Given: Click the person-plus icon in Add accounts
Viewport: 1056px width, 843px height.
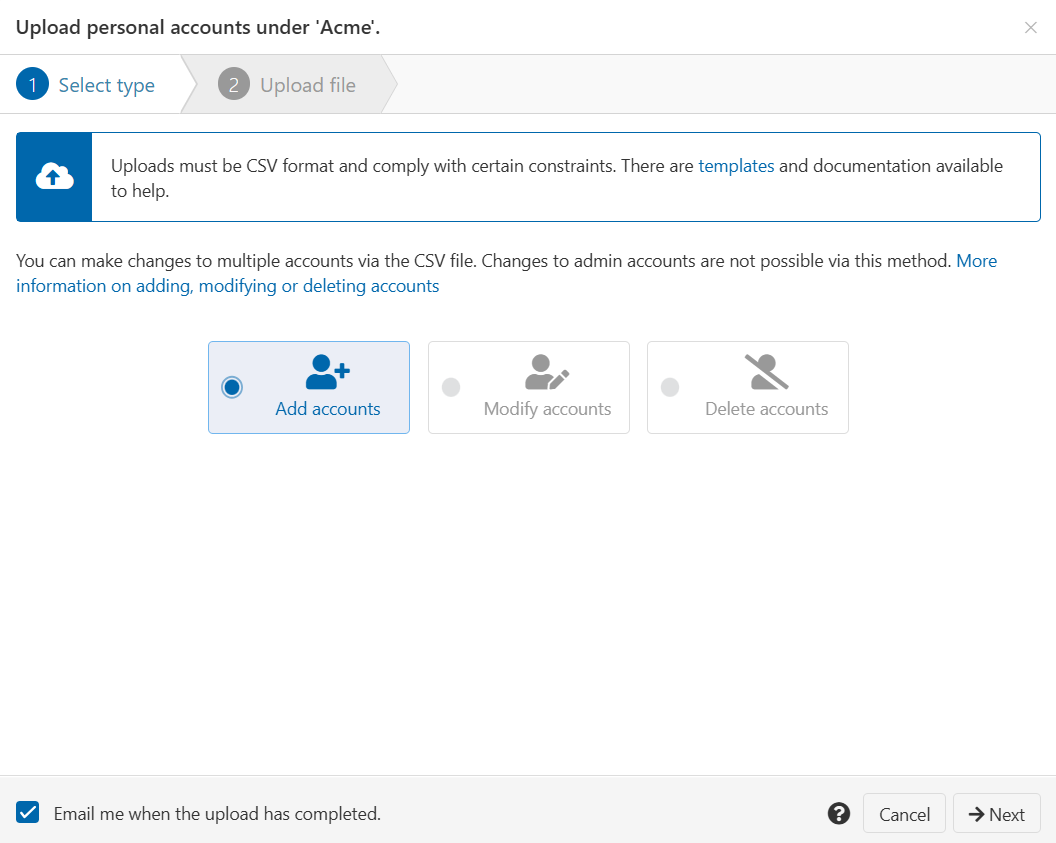Looking at the screenshot, I should coord(325,372).
